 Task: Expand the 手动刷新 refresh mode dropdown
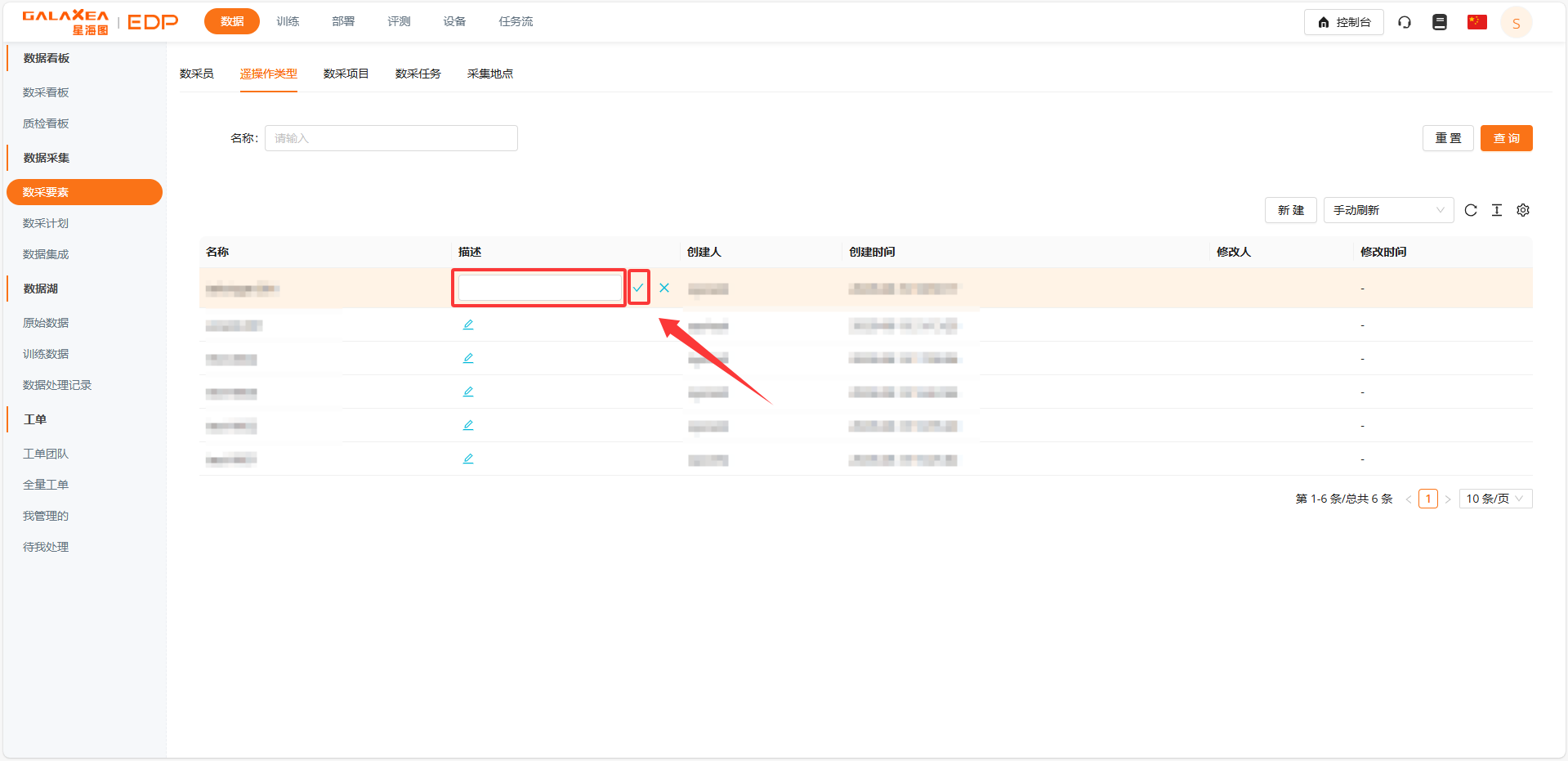[1388, 210]
